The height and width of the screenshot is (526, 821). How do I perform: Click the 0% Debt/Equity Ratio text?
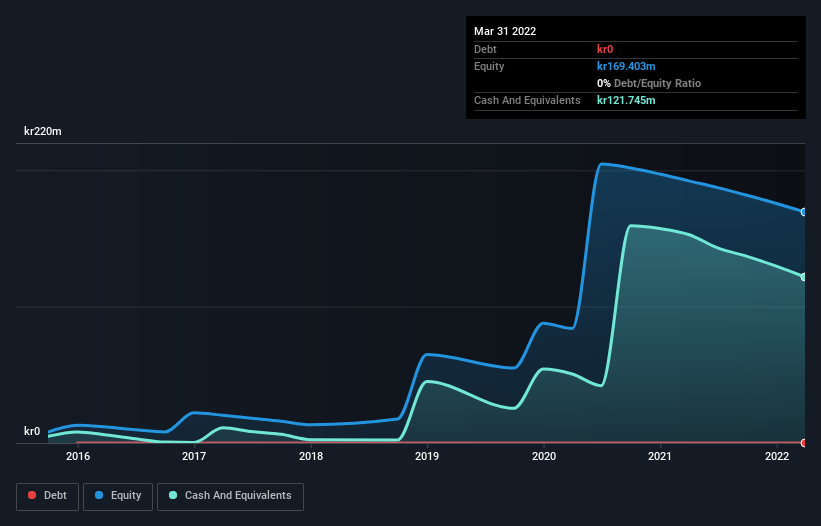pyautogui.click(x=649, y=83)
